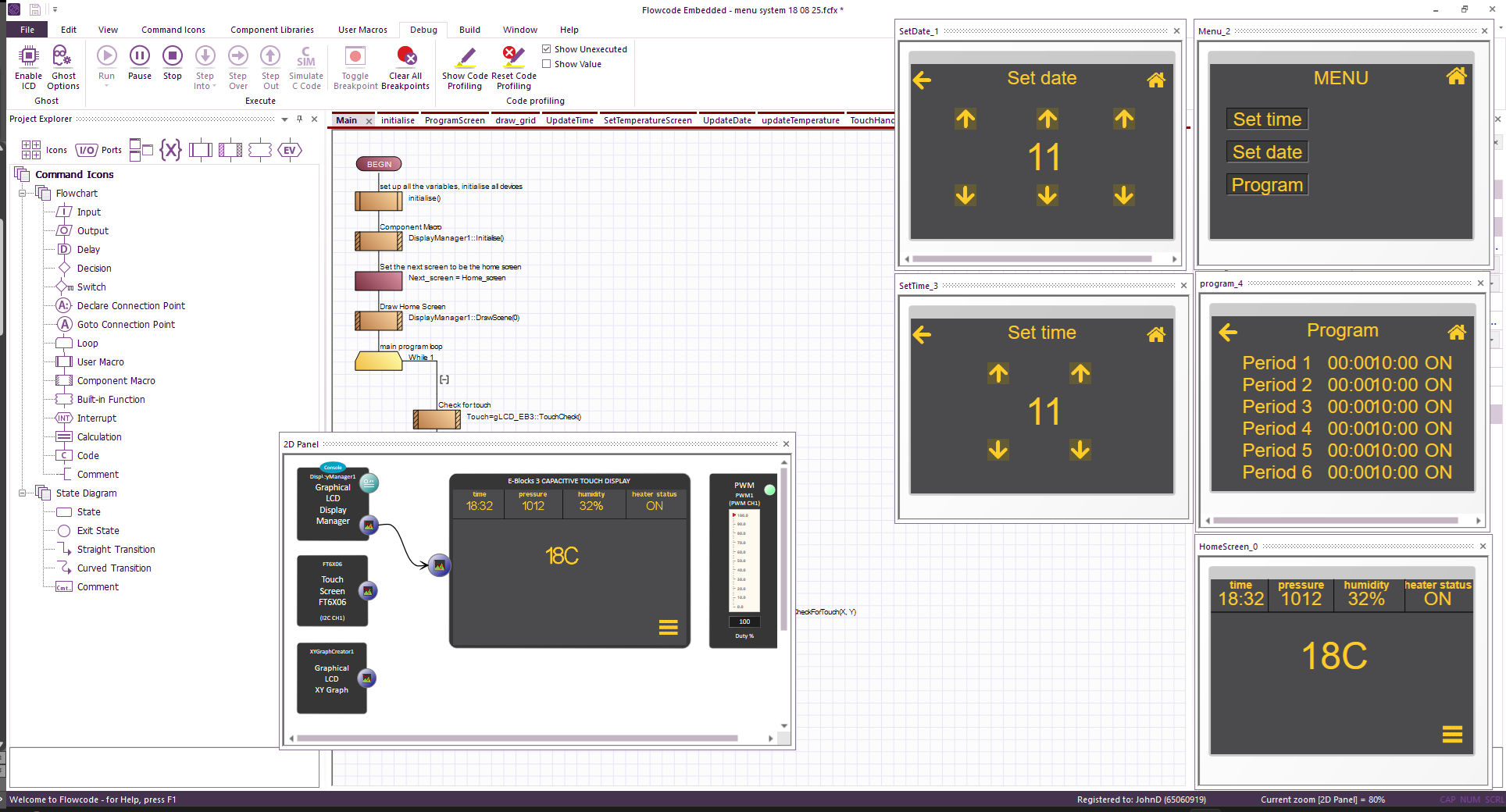The height and width of the screenshot is (812, 1506).
Task: Click Show Code Profiling icon
Action: click(466, 56)
